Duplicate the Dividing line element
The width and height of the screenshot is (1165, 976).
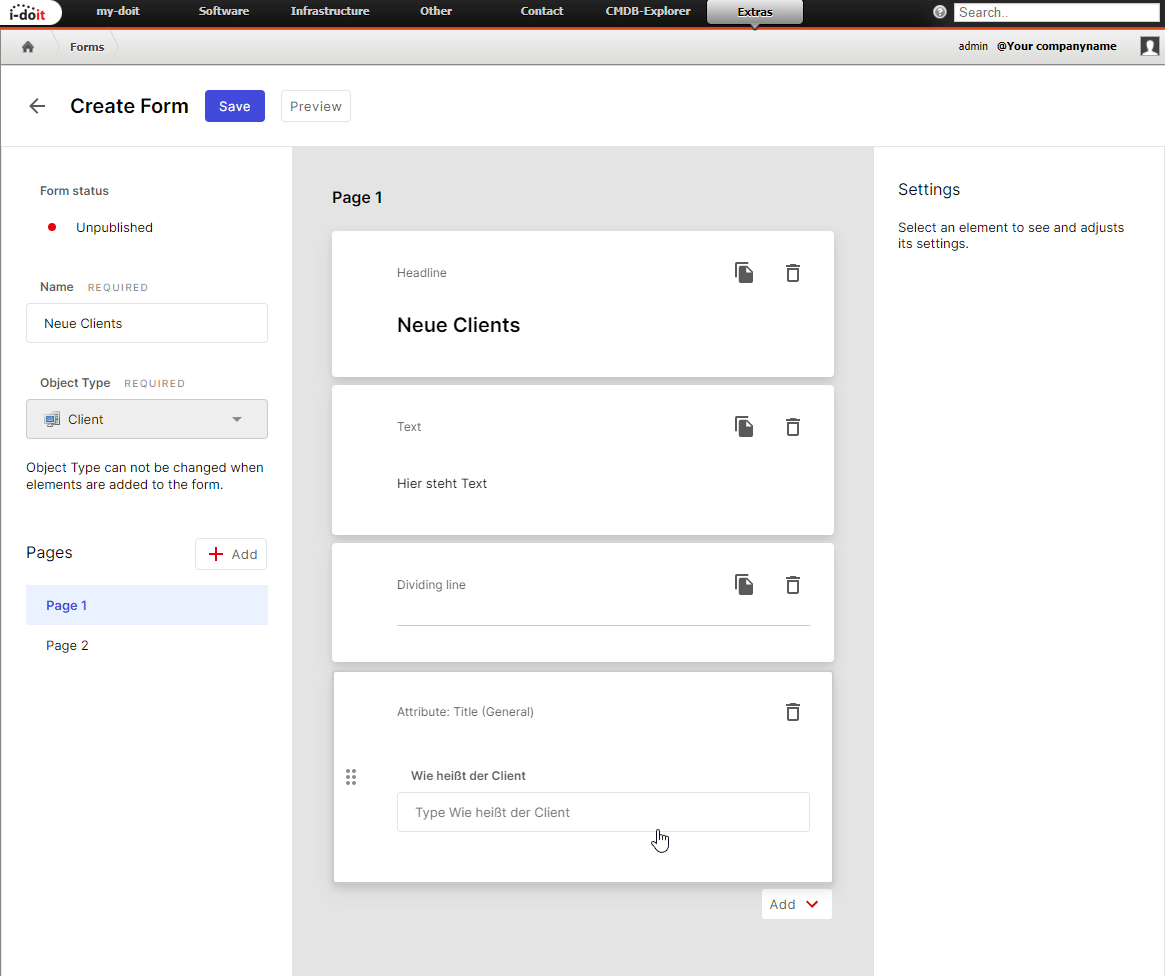[x=744, y=585]
